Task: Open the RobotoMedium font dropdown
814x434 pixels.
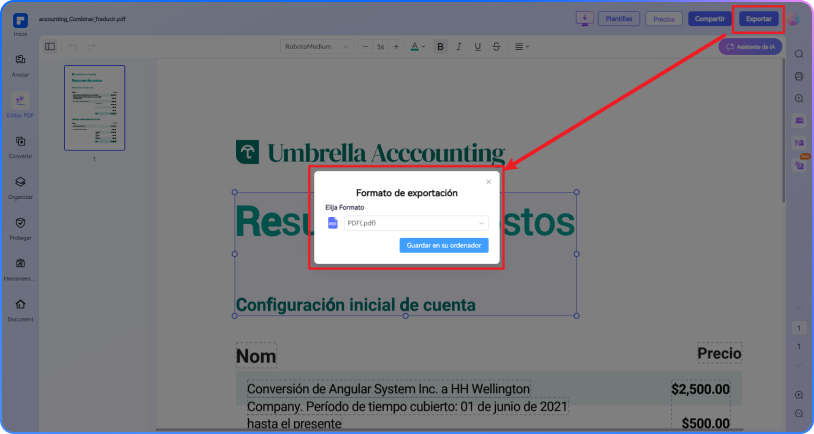Action: (317, 47)
